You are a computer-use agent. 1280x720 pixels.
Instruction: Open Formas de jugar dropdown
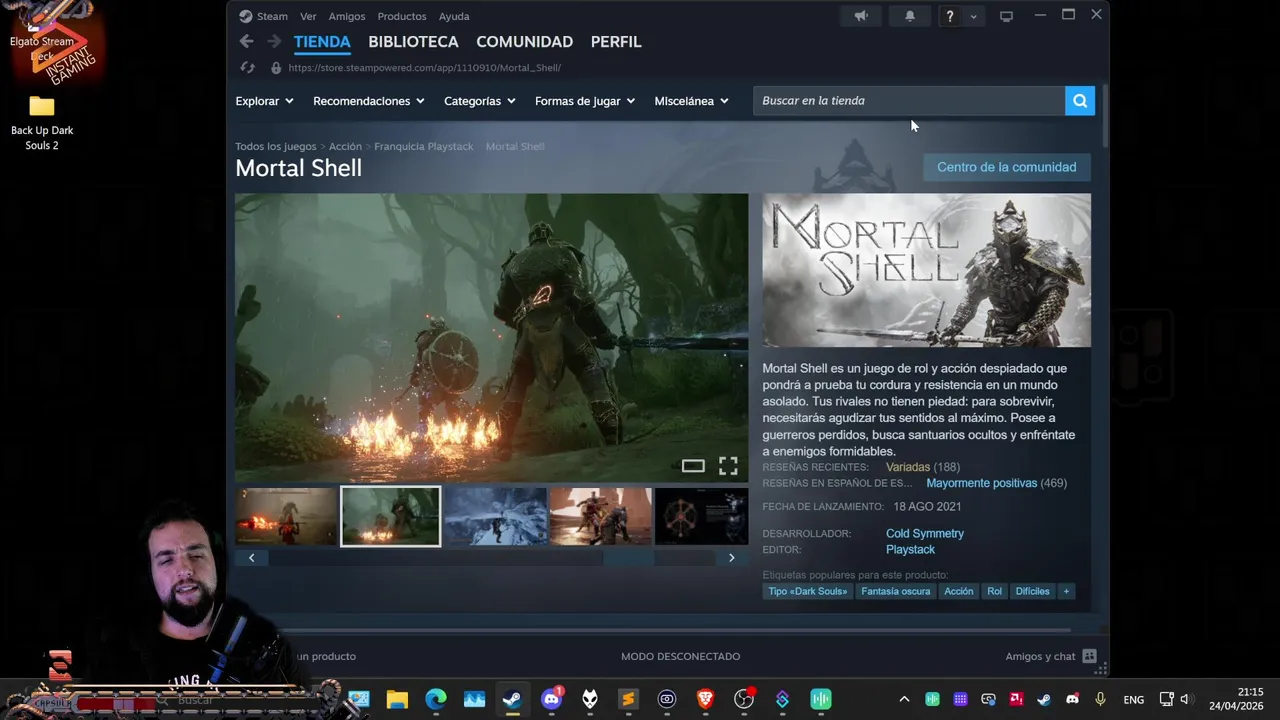(584, 101)
